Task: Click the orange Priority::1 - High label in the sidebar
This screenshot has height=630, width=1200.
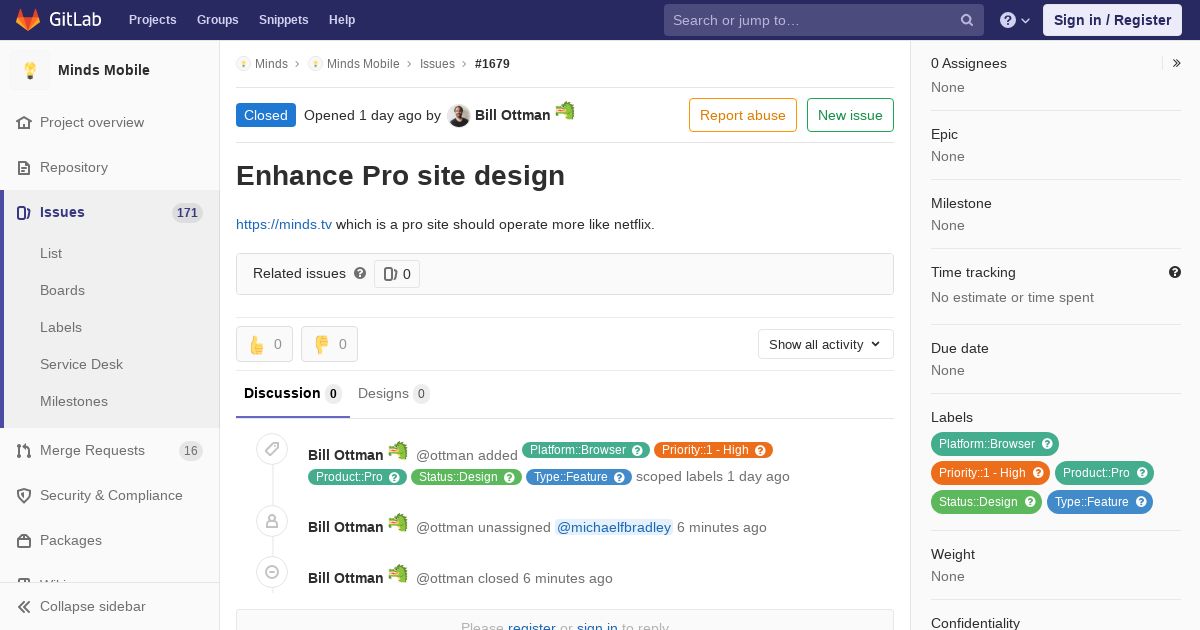Action: click(990, 473)
